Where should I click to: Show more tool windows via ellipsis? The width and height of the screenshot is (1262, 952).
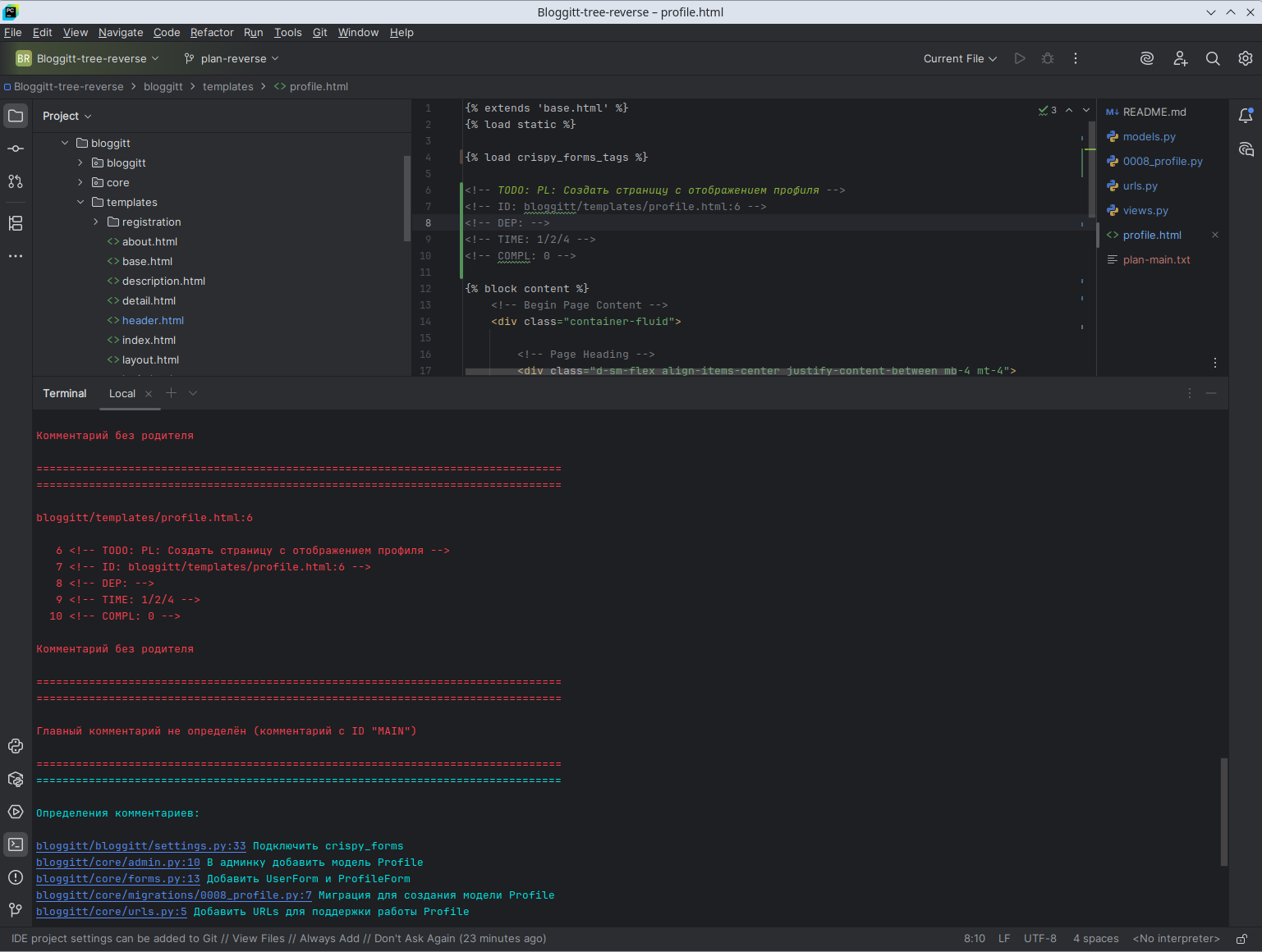[x=16, y=256]
